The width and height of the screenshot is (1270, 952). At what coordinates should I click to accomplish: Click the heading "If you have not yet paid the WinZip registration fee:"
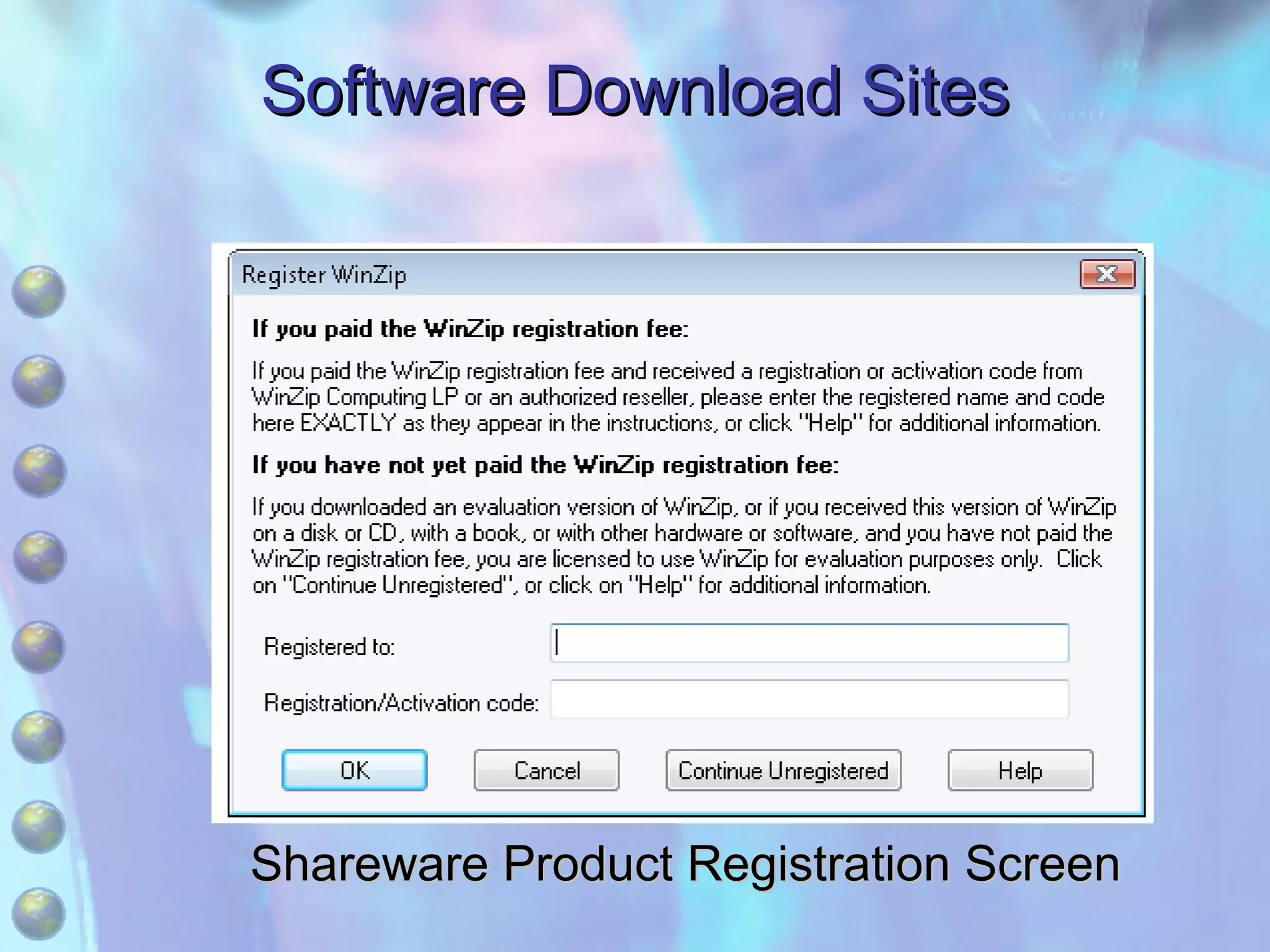545,465
